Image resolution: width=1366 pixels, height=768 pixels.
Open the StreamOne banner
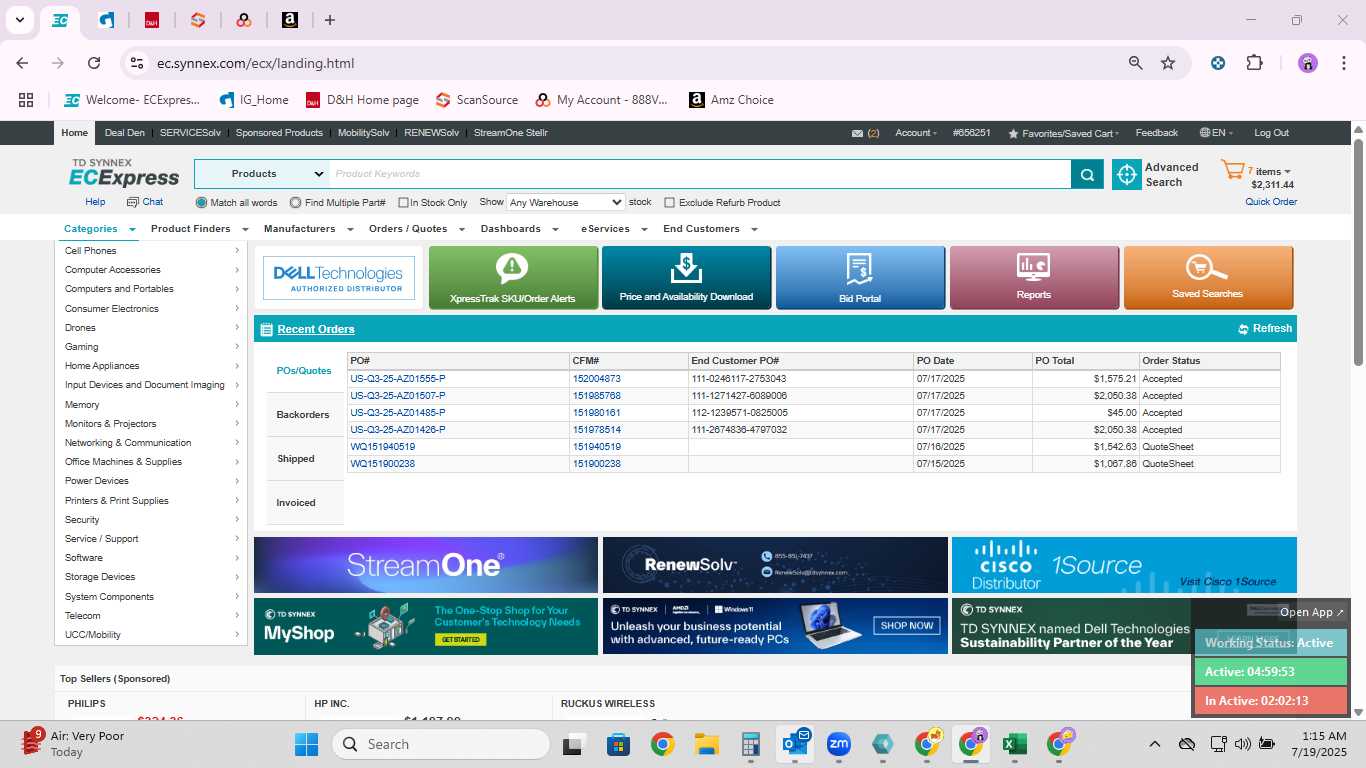(426, 565)
